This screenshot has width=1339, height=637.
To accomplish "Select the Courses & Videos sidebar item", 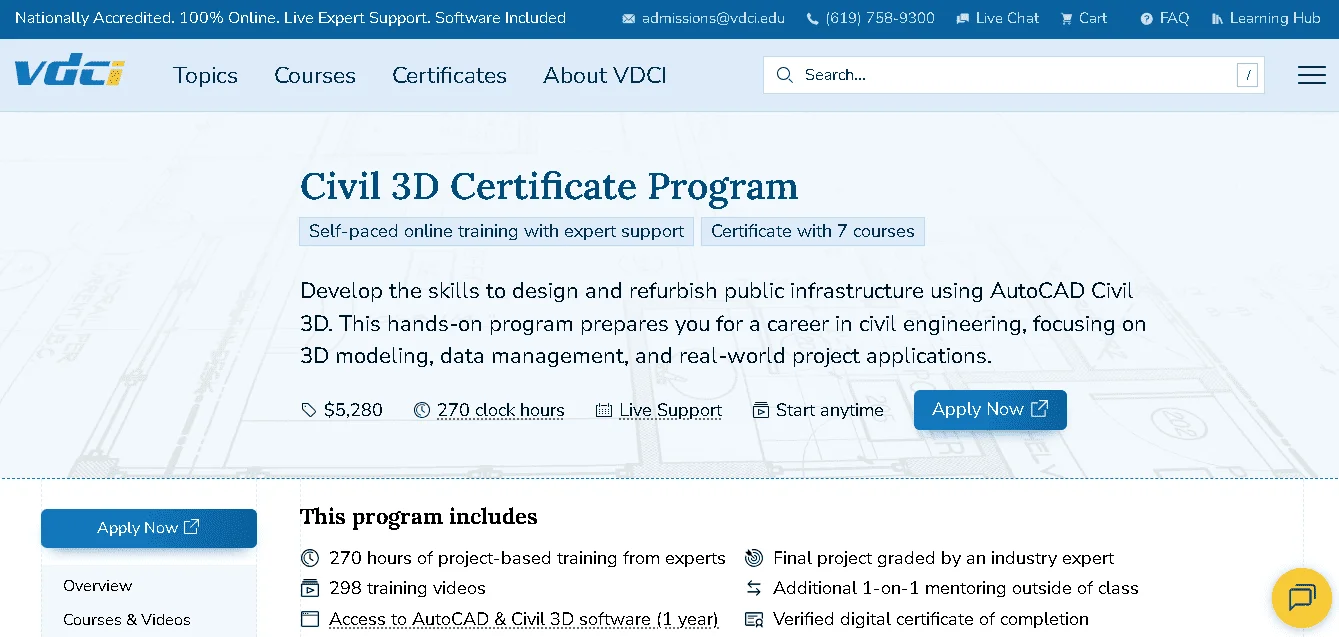I will coord(126,619).
